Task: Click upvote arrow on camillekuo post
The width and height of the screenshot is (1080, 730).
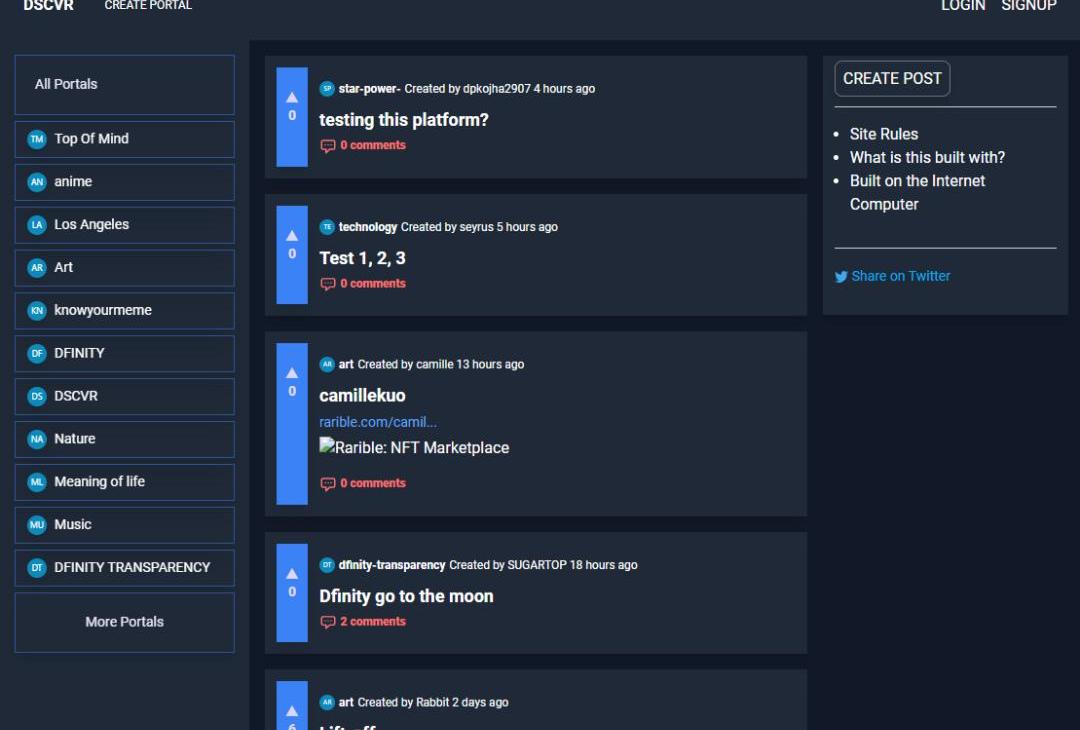Action: (x=292, y=373)
